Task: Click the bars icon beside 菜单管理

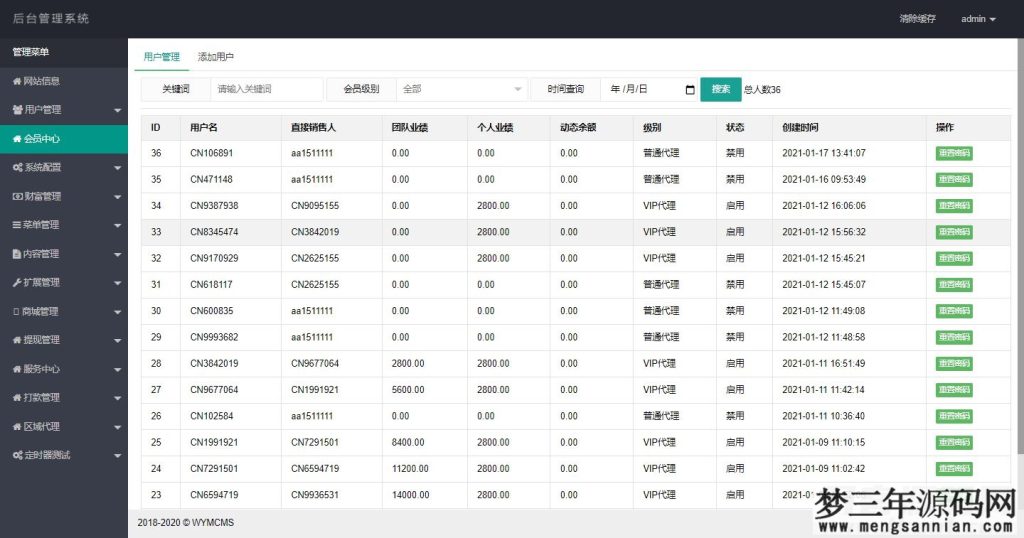Action: tap(17, 225)
